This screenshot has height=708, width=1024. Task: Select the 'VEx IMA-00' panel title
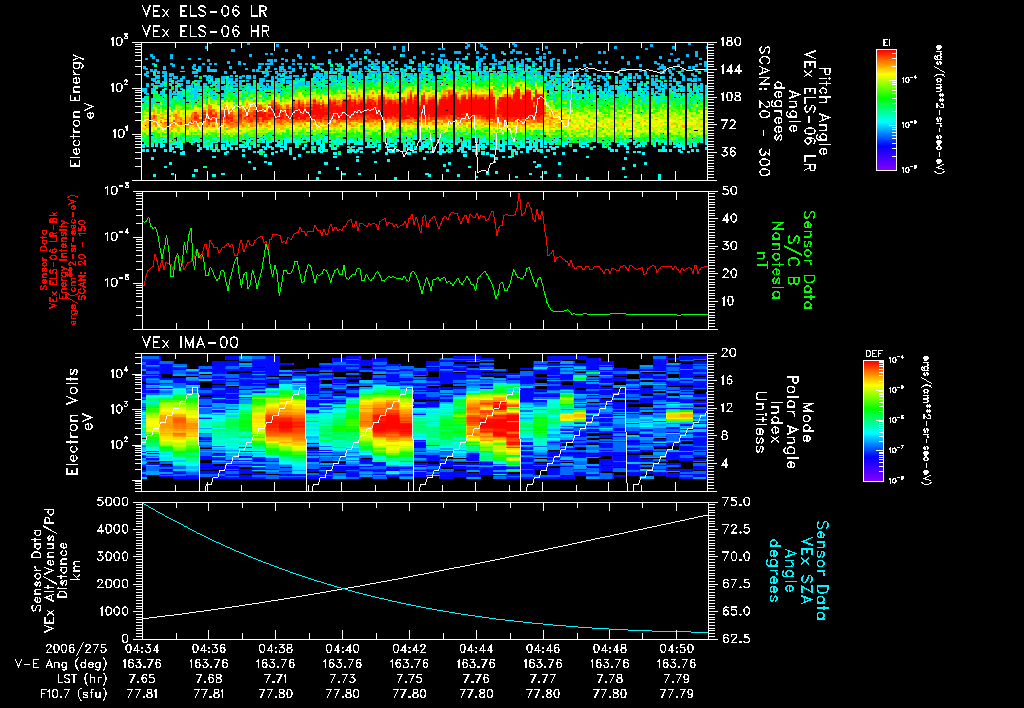[190, 343]
